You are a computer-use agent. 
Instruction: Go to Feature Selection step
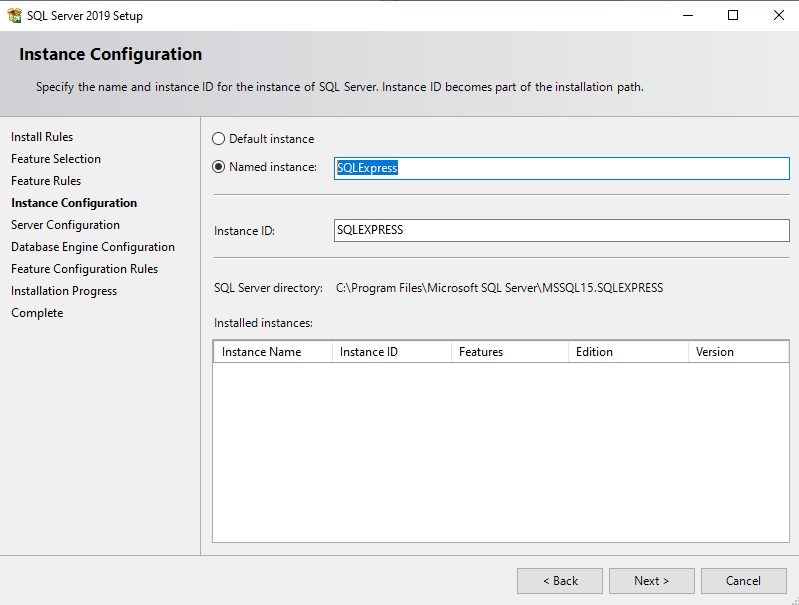[56, 159]
